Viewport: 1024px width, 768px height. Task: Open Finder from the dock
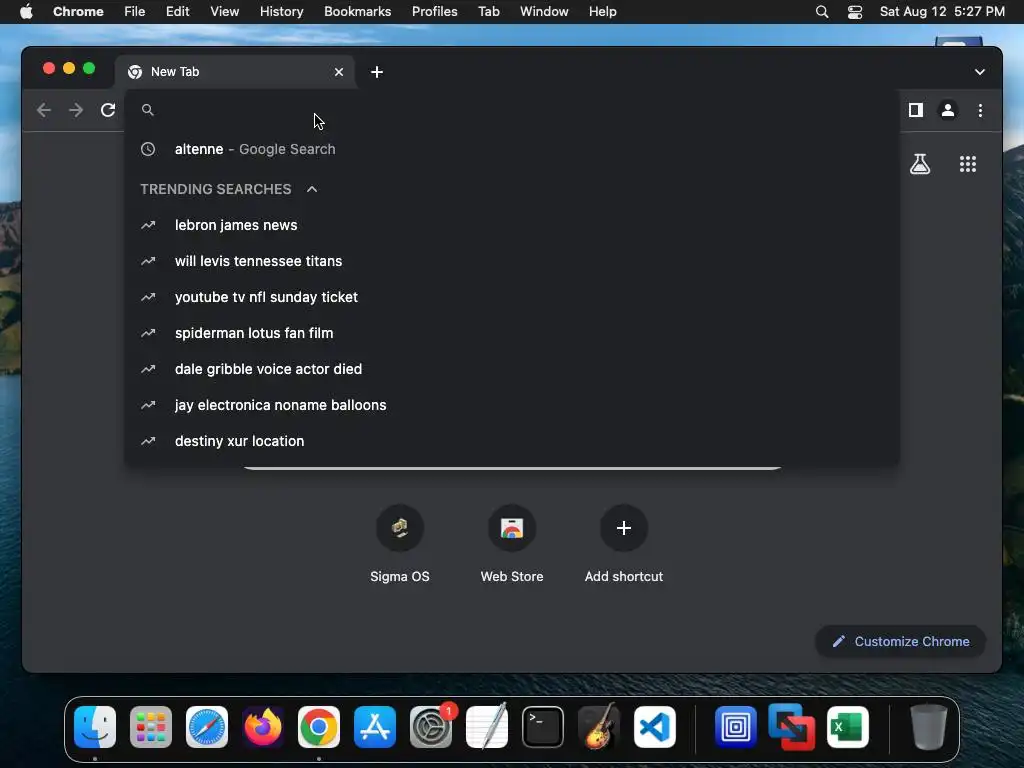pyautogui.click(x=95, y=726)
